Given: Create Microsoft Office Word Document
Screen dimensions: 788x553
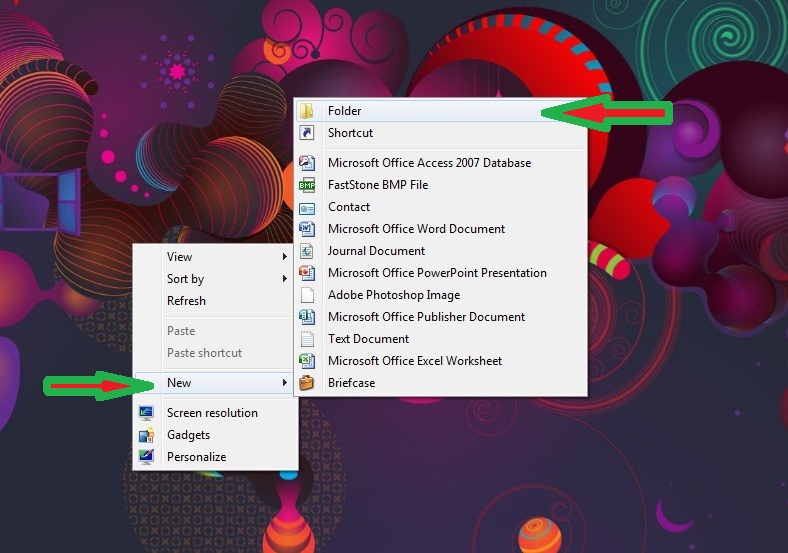Looking at the screenshot, I should (440, 229).
